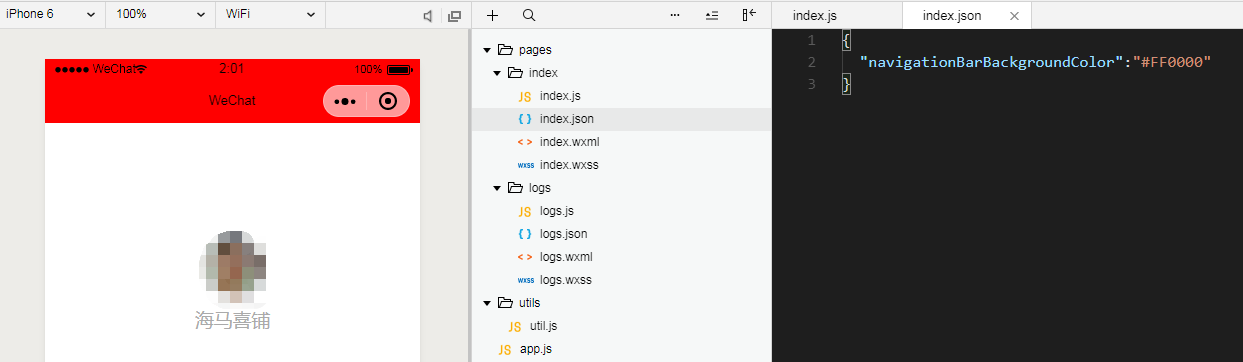Click the JS icon beside logs.js
This screenshot has height=362, width=1243.
click(525, 211)
